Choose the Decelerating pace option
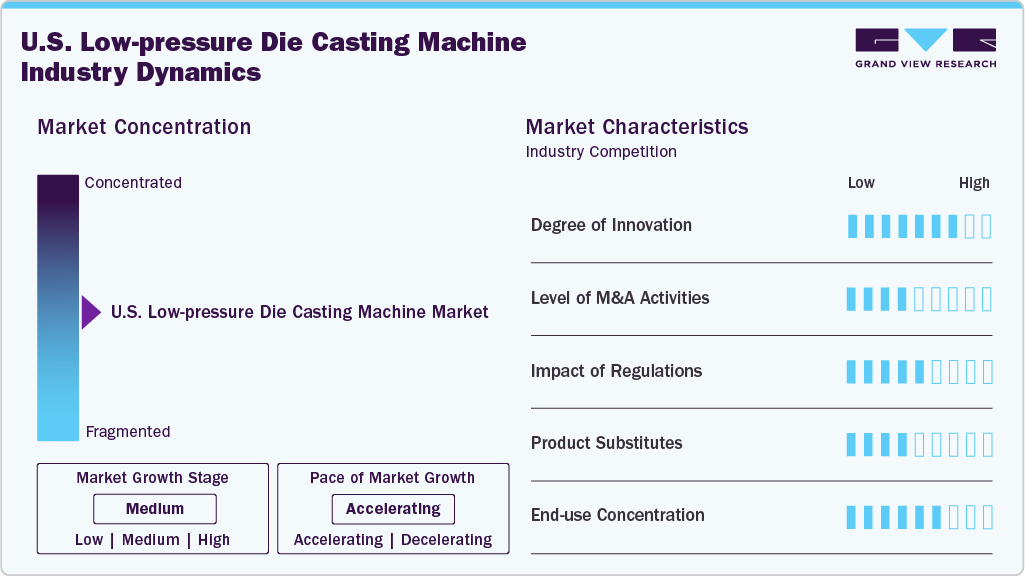The height and width of the screenshot is (576, 1025). pos(446,540)
